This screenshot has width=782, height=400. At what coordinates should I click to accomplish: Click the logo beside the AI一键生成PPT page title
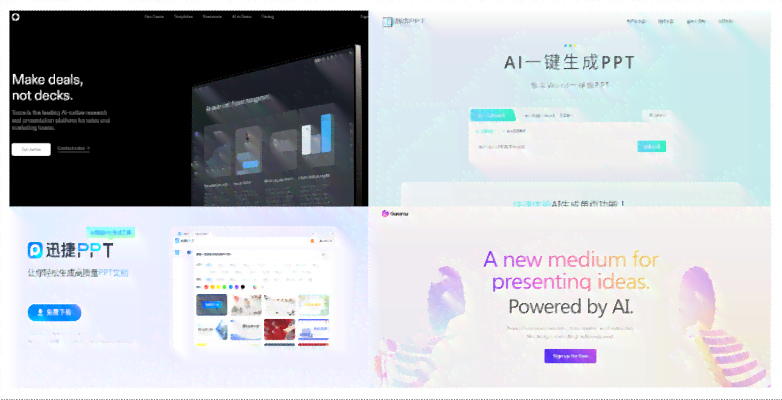click(388, 22)
